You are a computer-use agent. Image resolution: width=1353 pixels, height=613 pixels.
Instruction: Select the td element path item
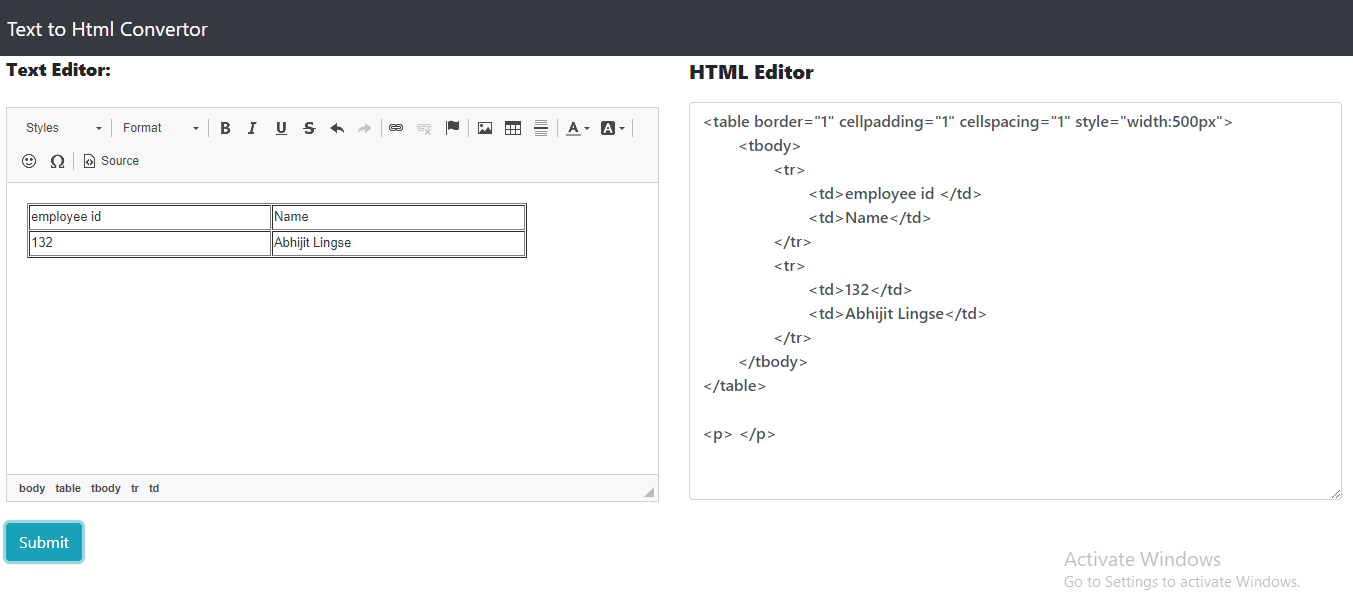154,488
